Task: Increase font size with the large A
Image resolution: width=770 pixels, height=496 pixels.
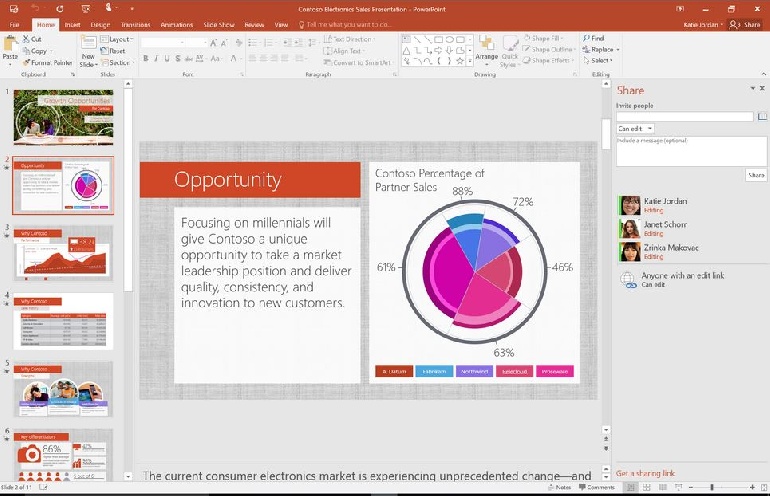Action: click(213, 43)
